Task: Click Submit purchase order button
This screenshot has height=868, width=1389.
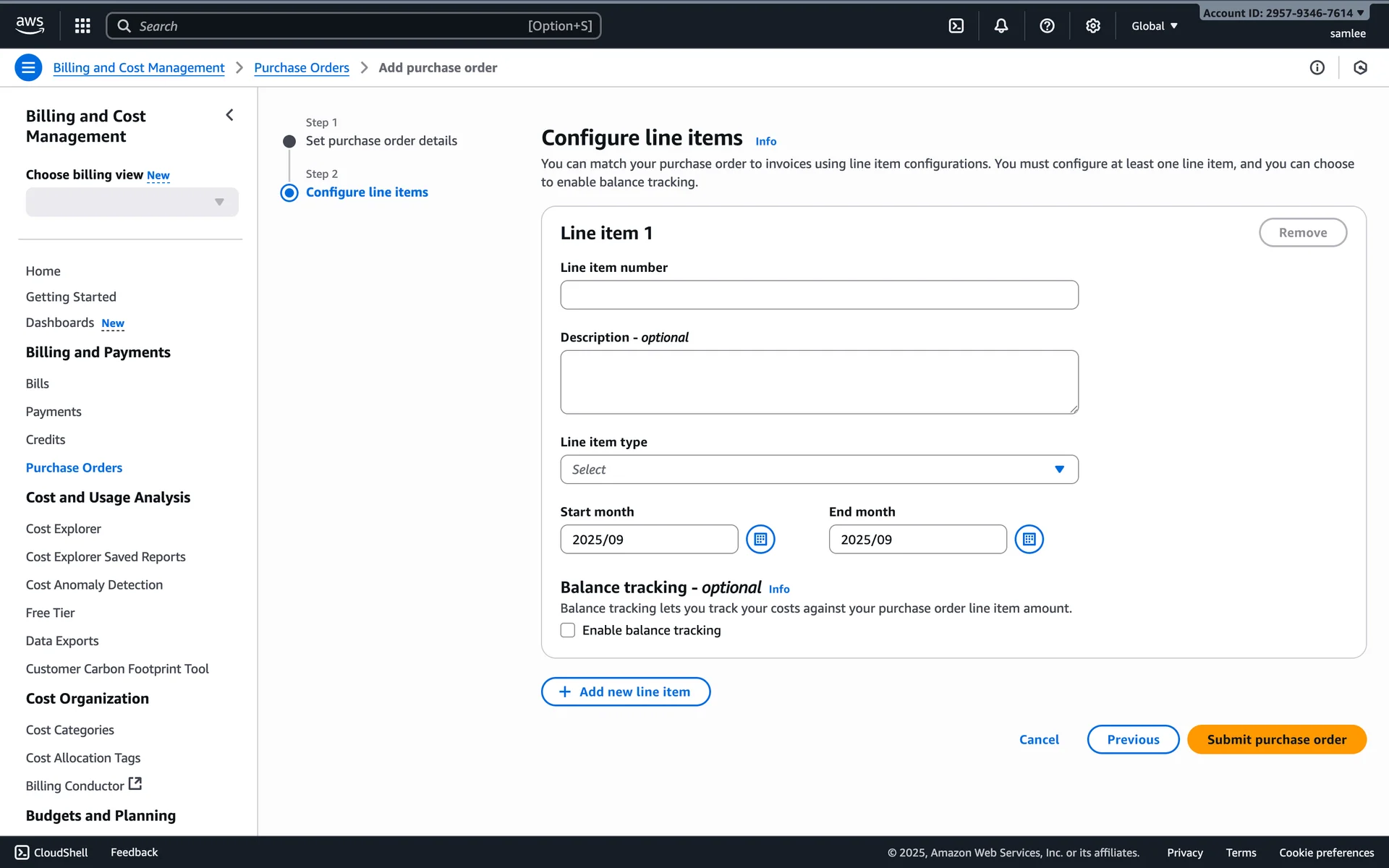Action: [1276, 739]
